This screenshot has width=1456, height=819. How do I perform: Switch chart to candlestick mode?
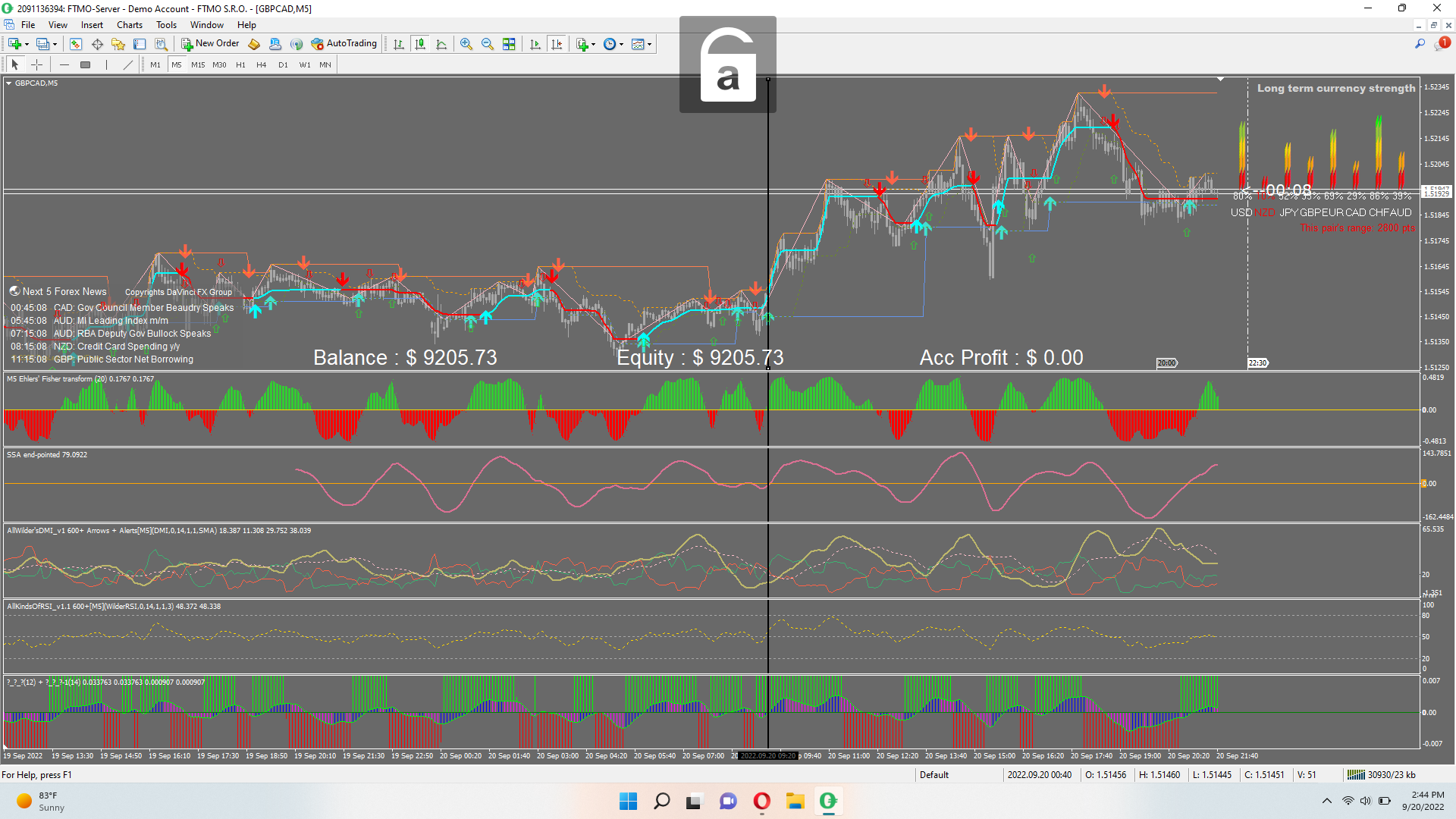click(420, 44)
